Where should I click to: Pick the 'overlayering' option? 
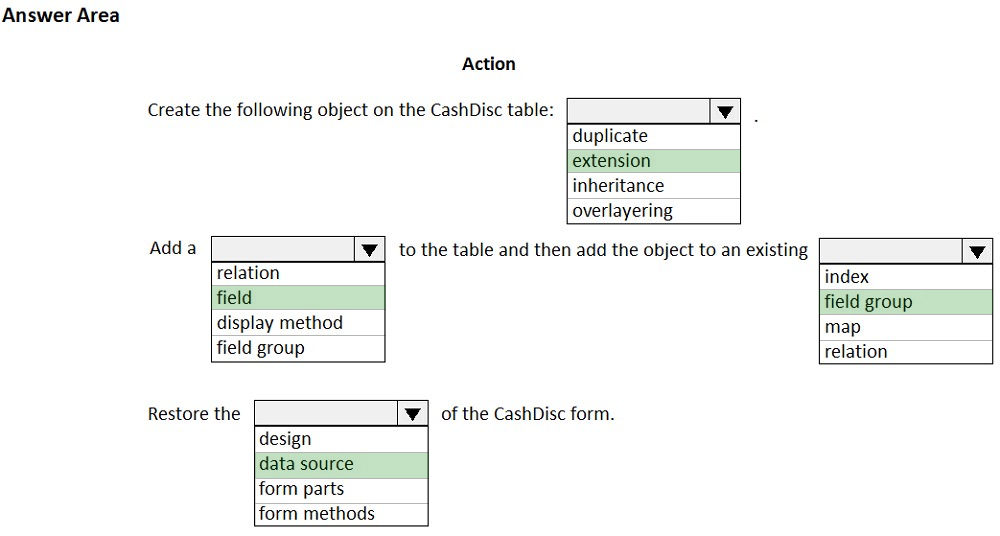pyautogui.click(x=654, y=211)
